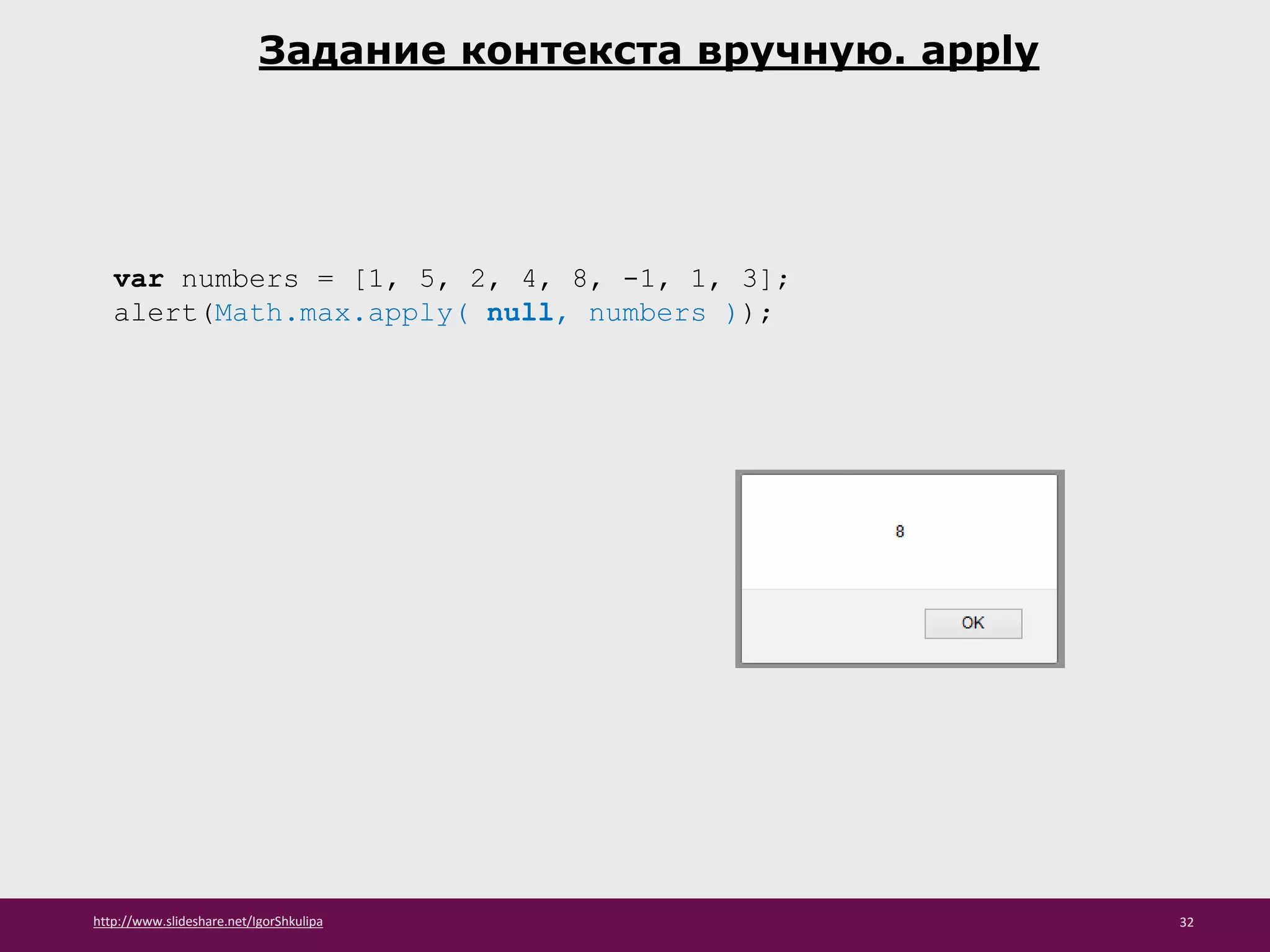Click the "var numbers = [1, 5, 2, 4, 8, -1, 1, 3];" code line
The height and width of the screenshot is (952, 1270).
pyautogui.click(x=451, y=279)
